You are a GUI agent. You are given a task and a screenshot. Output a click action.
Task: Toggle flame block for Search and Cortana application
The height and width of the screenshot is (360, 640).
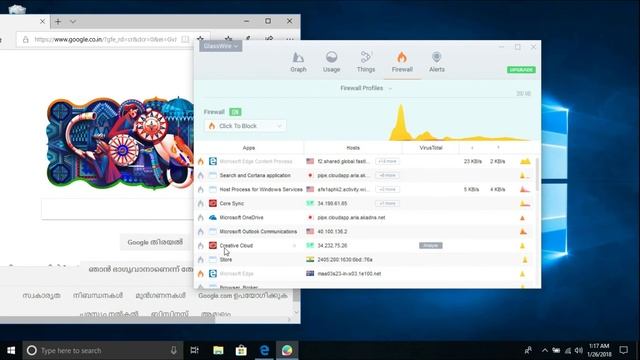[200, 176]
